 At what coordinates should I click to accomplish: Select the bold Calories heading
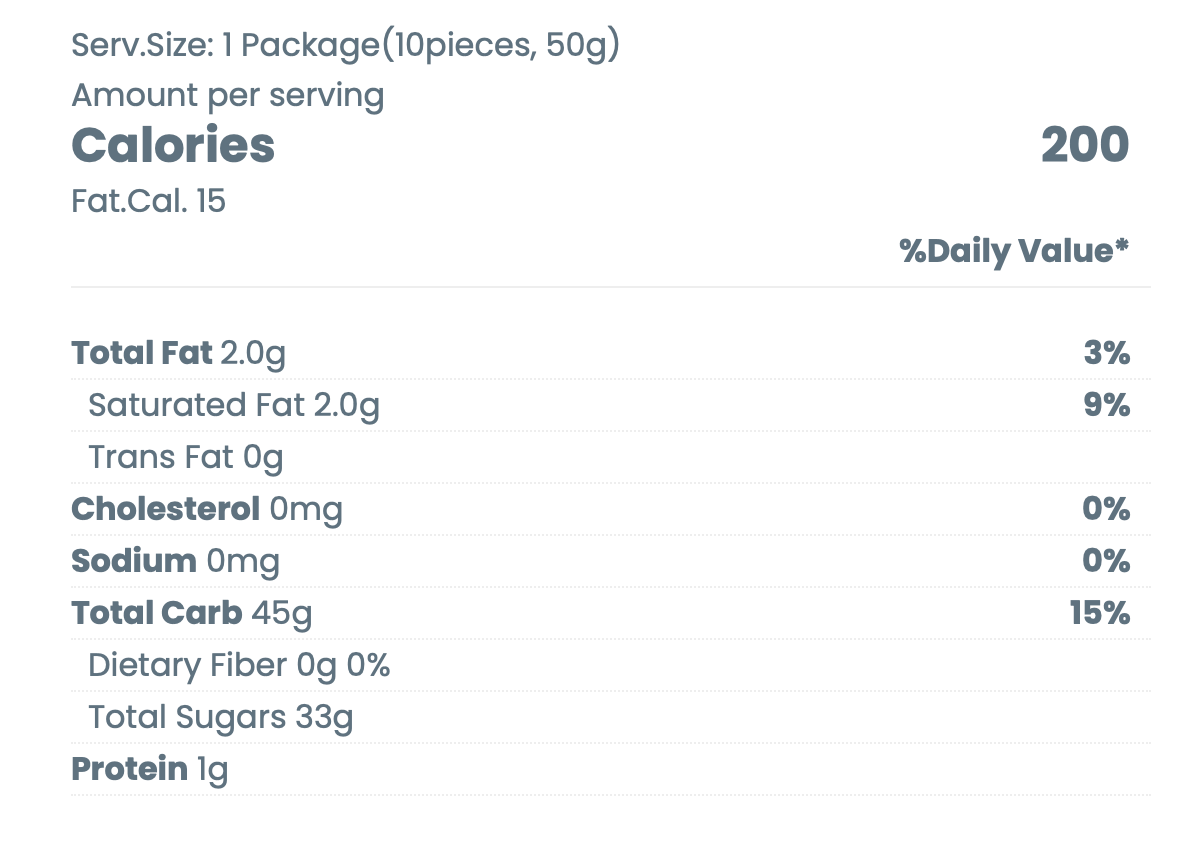coord(173,146)
